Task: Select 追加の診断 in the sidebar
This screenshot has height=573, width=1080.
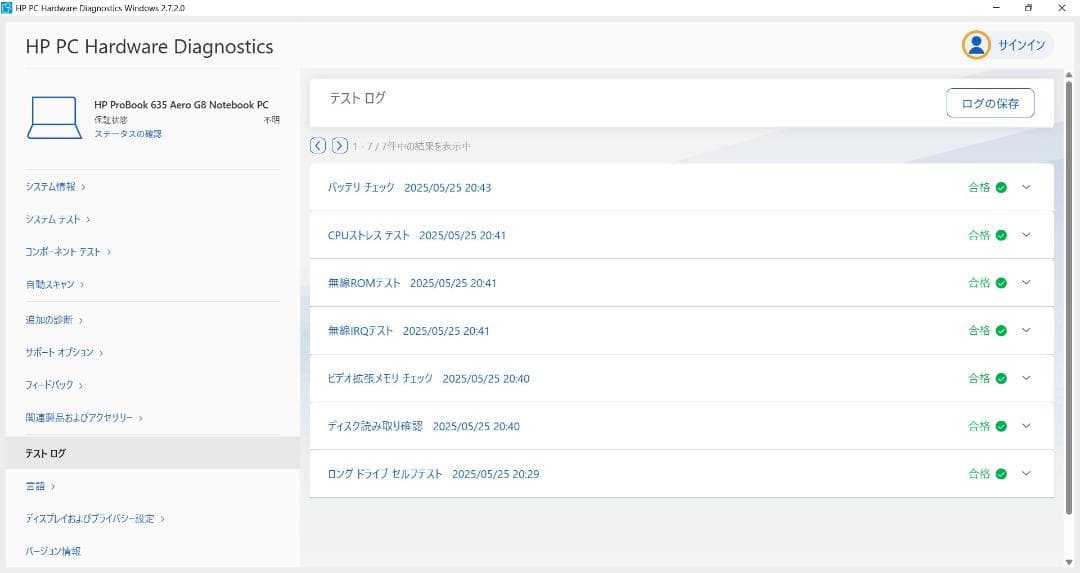Action: click(x=54, y=320)
